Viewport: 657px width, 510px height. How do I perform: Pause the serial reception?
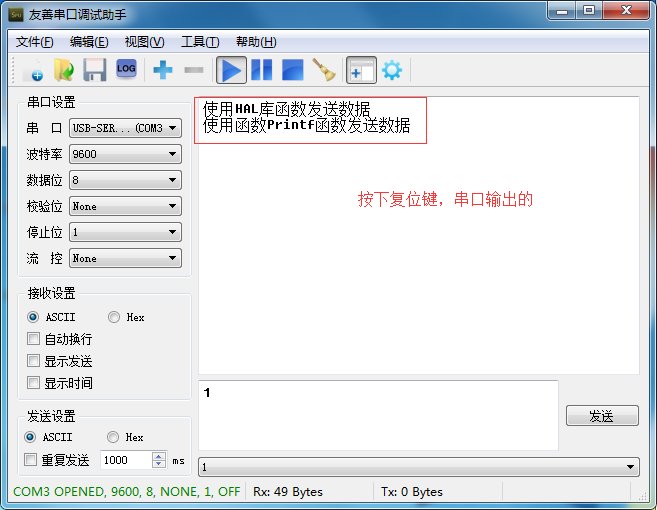point(261,70)
